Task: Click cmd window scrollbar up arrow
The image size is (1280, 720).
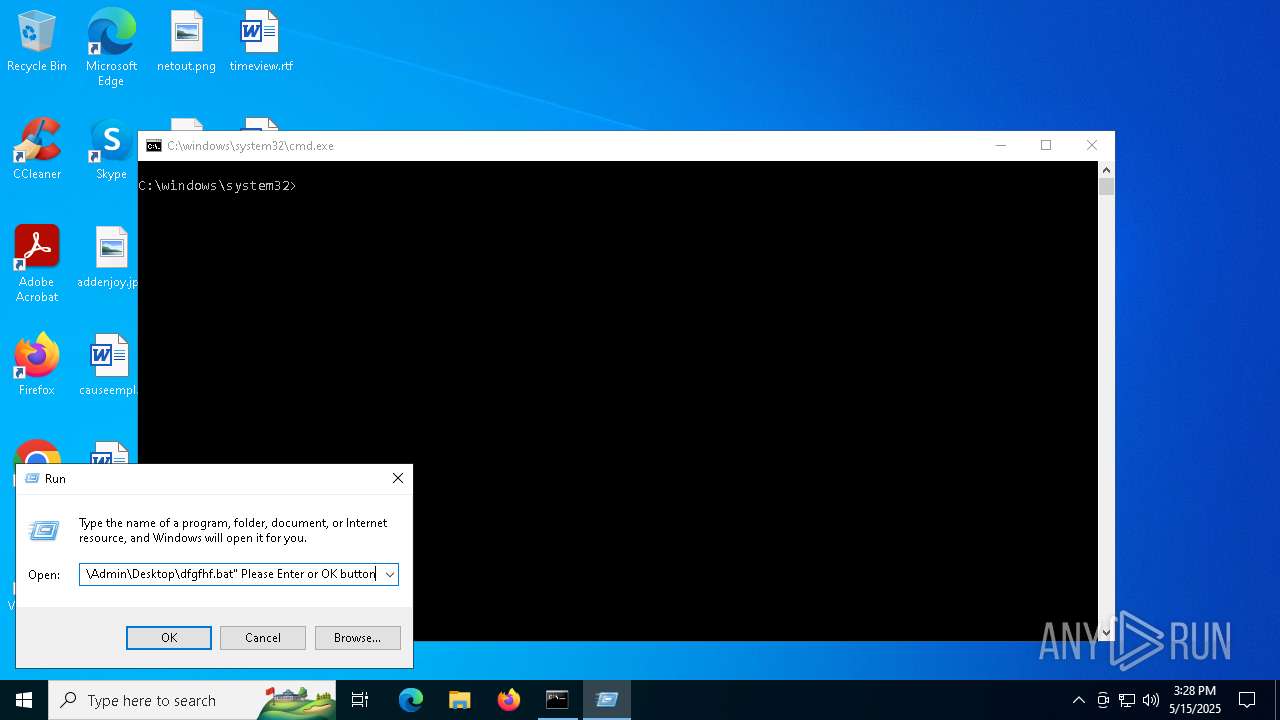Action: pyautogui.click(x=1106, y=170)
